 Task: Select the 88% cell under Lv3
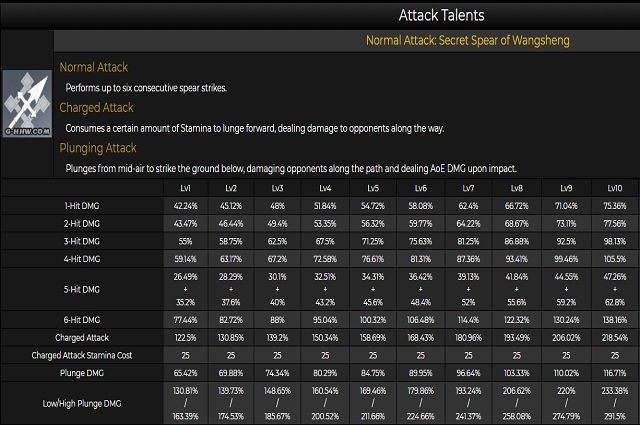277,320
